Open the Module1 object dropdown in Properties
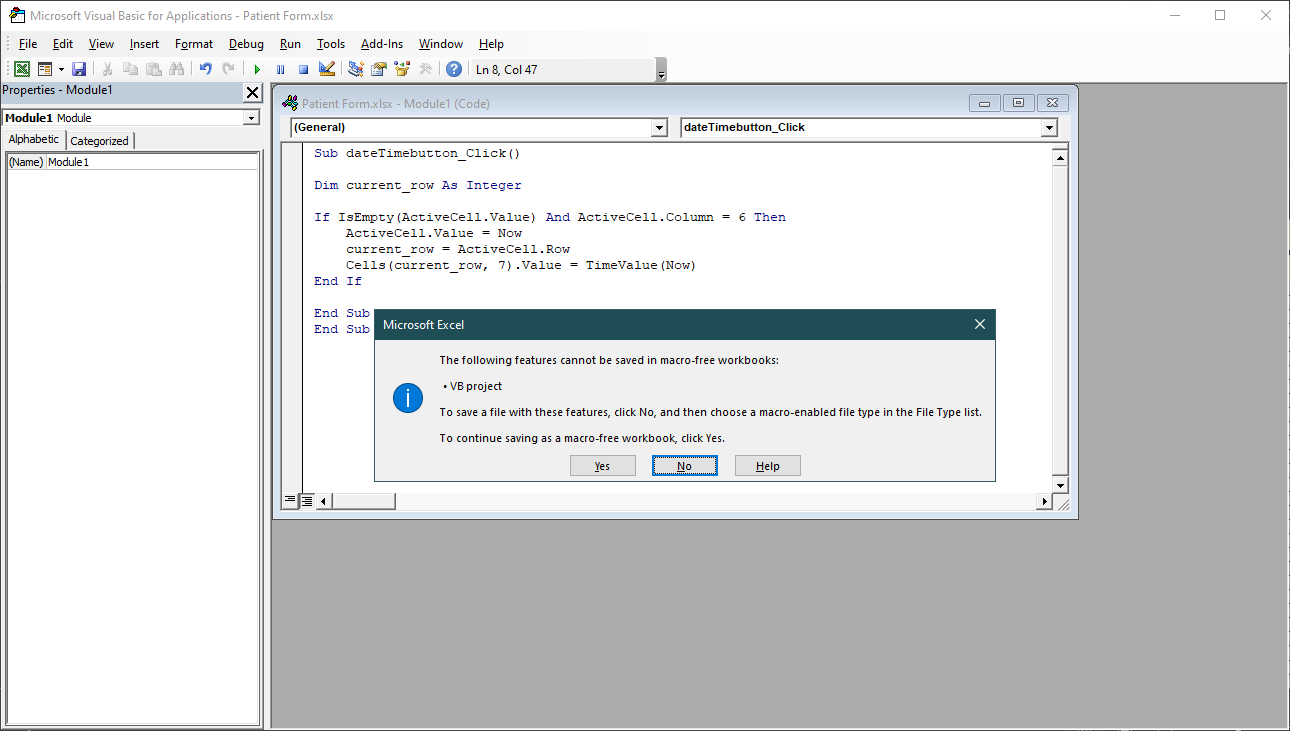The width and height of the screenshot is (1290, 731). (x=250, y=118)
